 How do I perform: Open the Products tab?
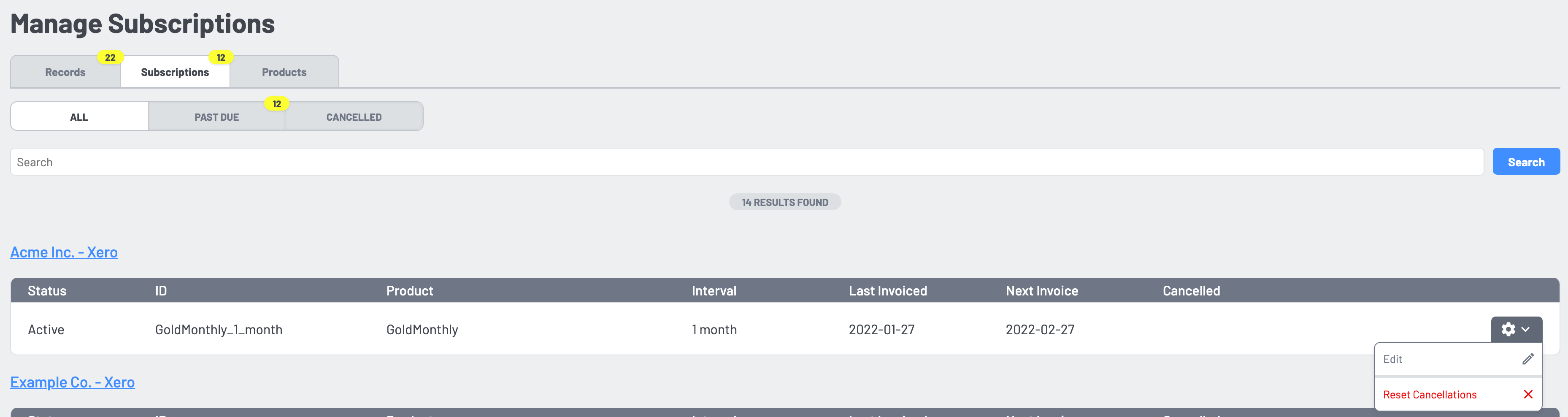point(284,72)
